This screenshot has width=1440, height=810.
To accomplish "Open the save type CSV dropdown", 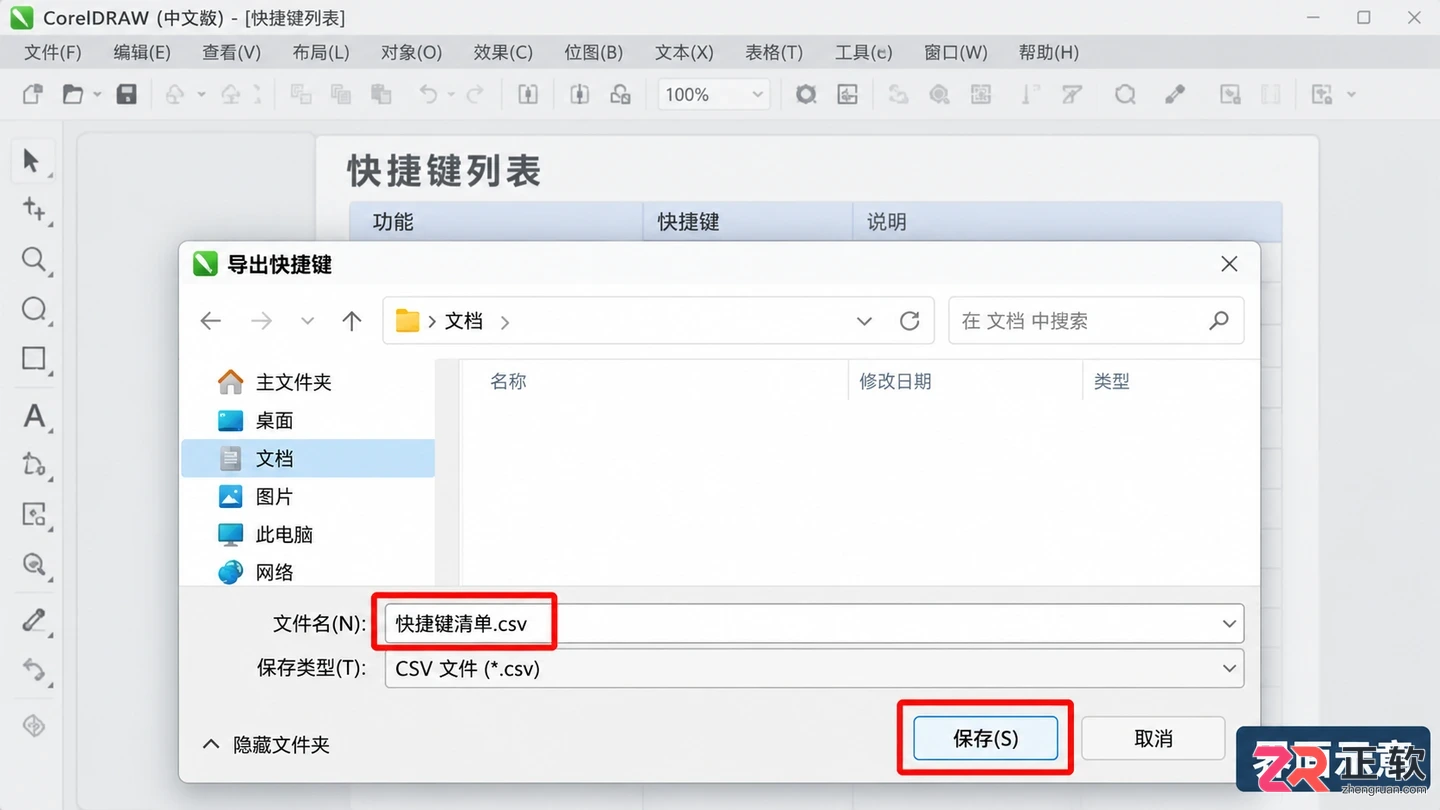I will [x=1229, y=669].
